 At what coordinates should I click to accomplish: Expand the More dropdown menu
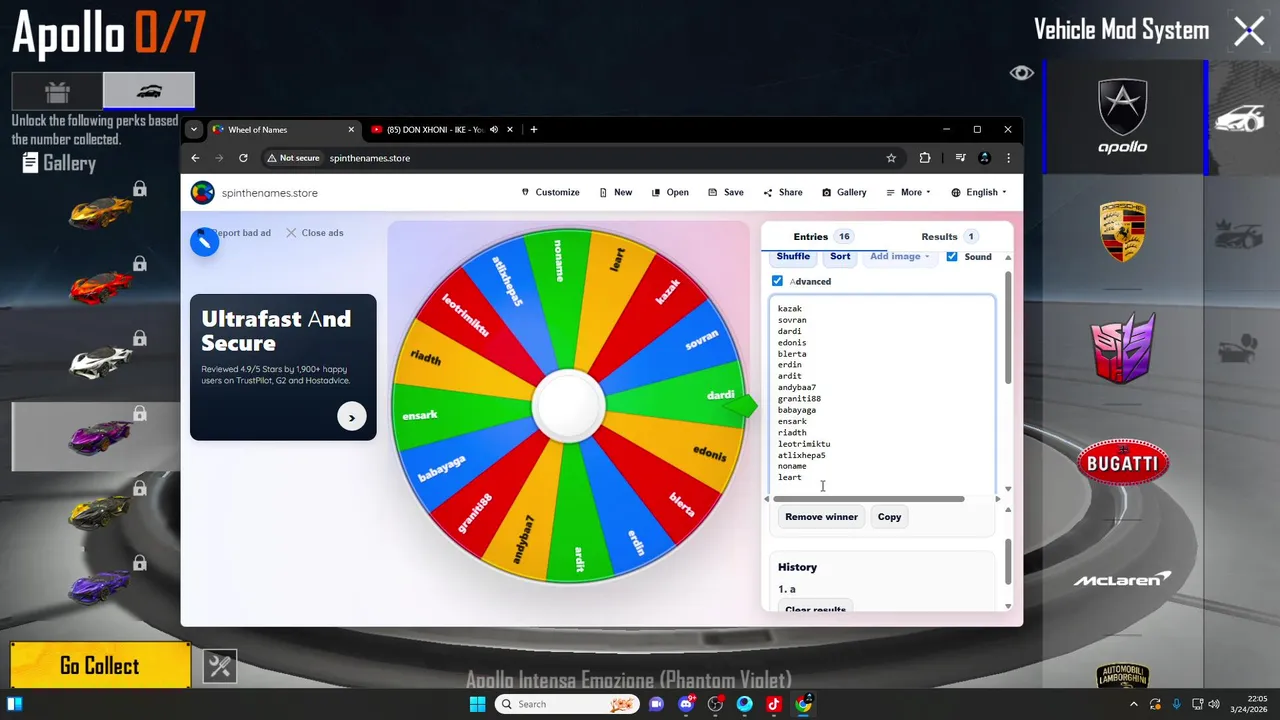pos(907,192)
